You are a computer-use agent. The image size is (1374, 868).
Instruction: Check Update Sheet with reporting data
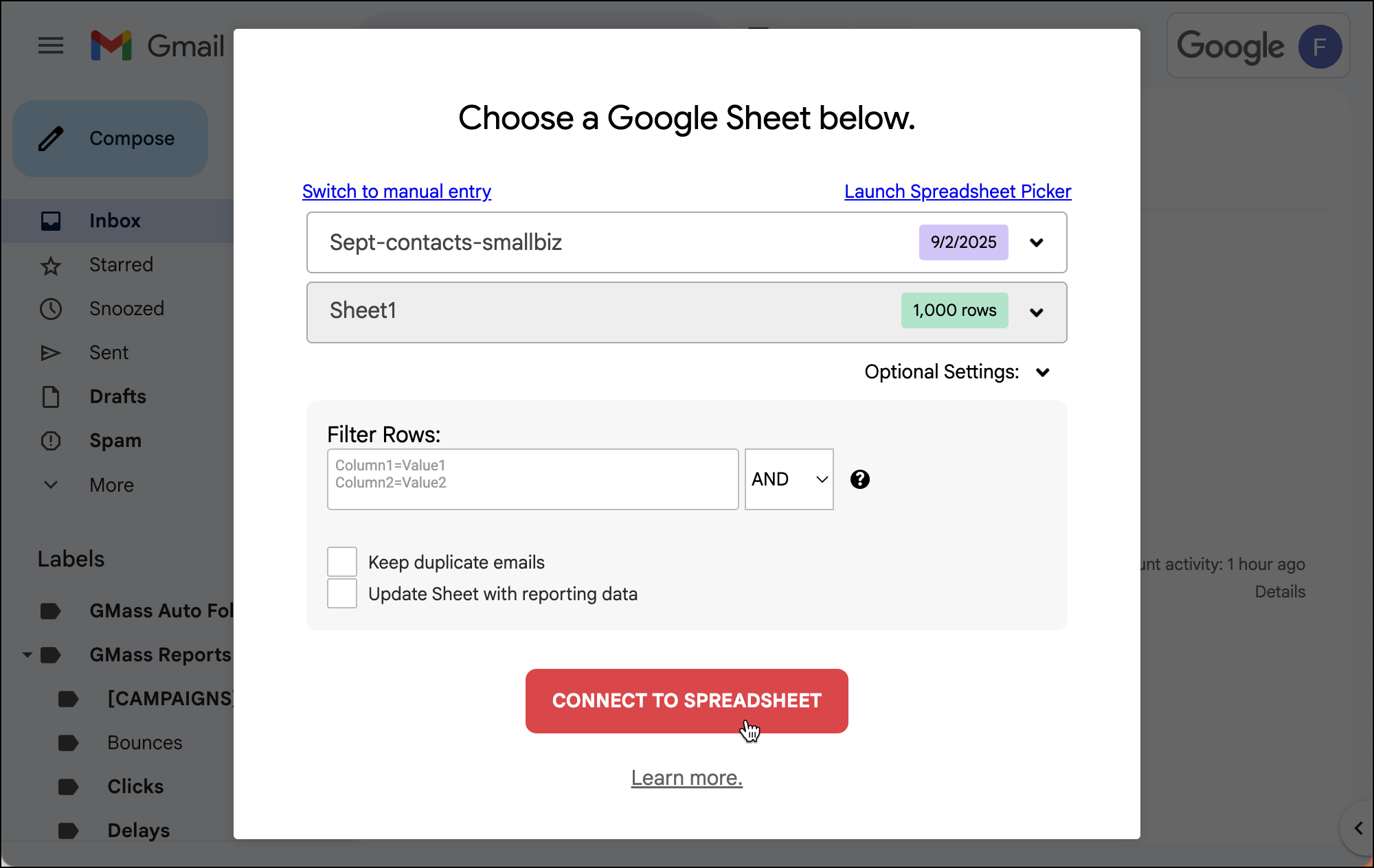341,593
